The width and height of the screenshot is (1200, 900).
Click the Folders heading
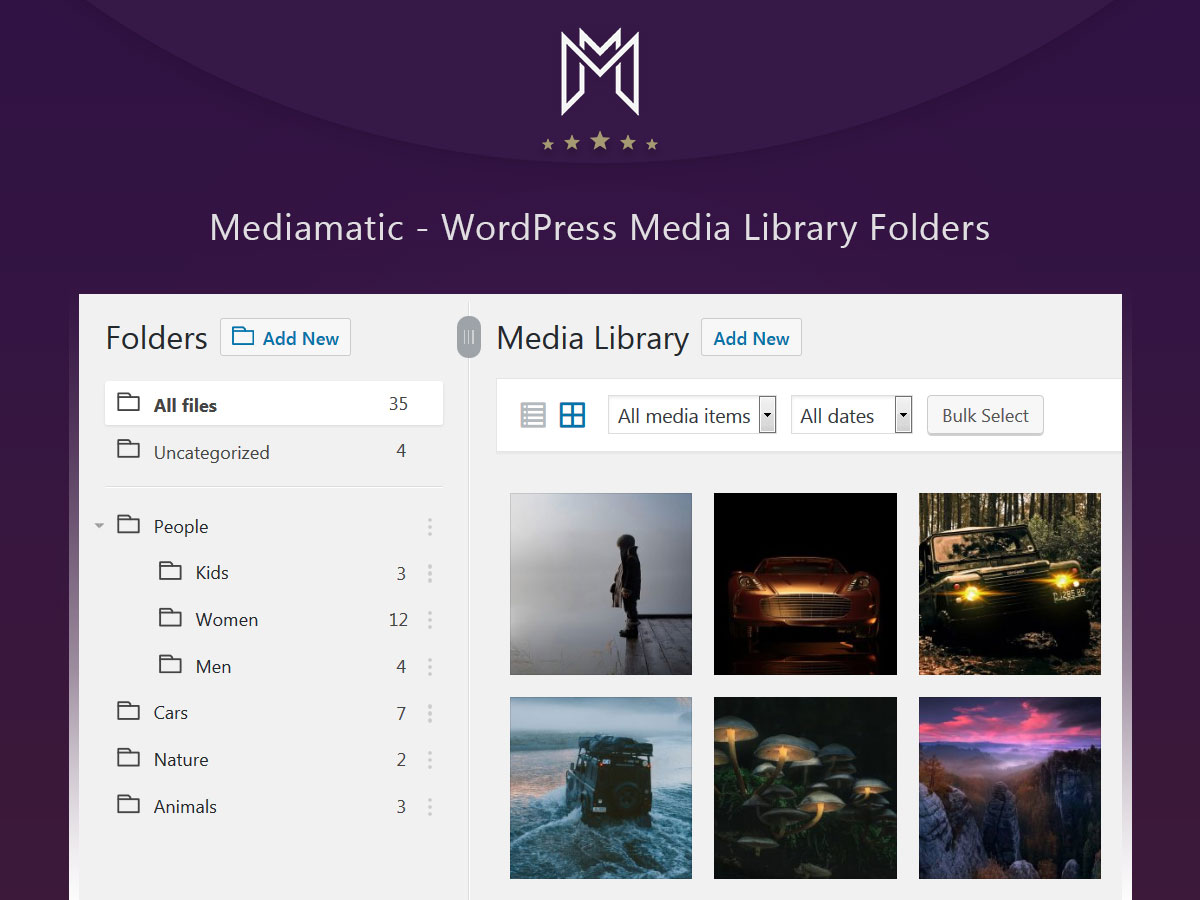[x=157, y=338]
